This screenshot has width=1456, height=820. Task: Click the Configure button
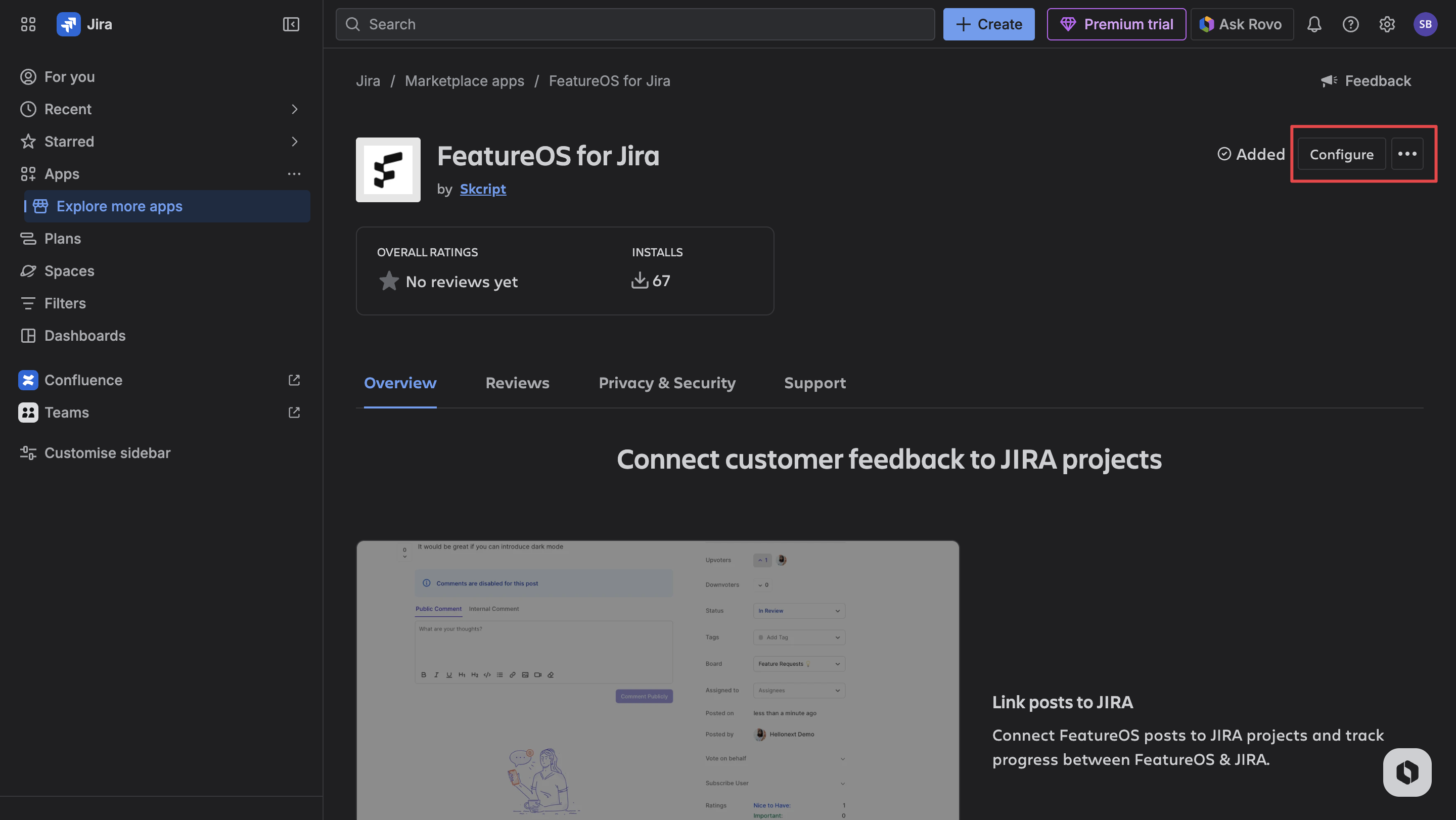tap(1341, 154)
